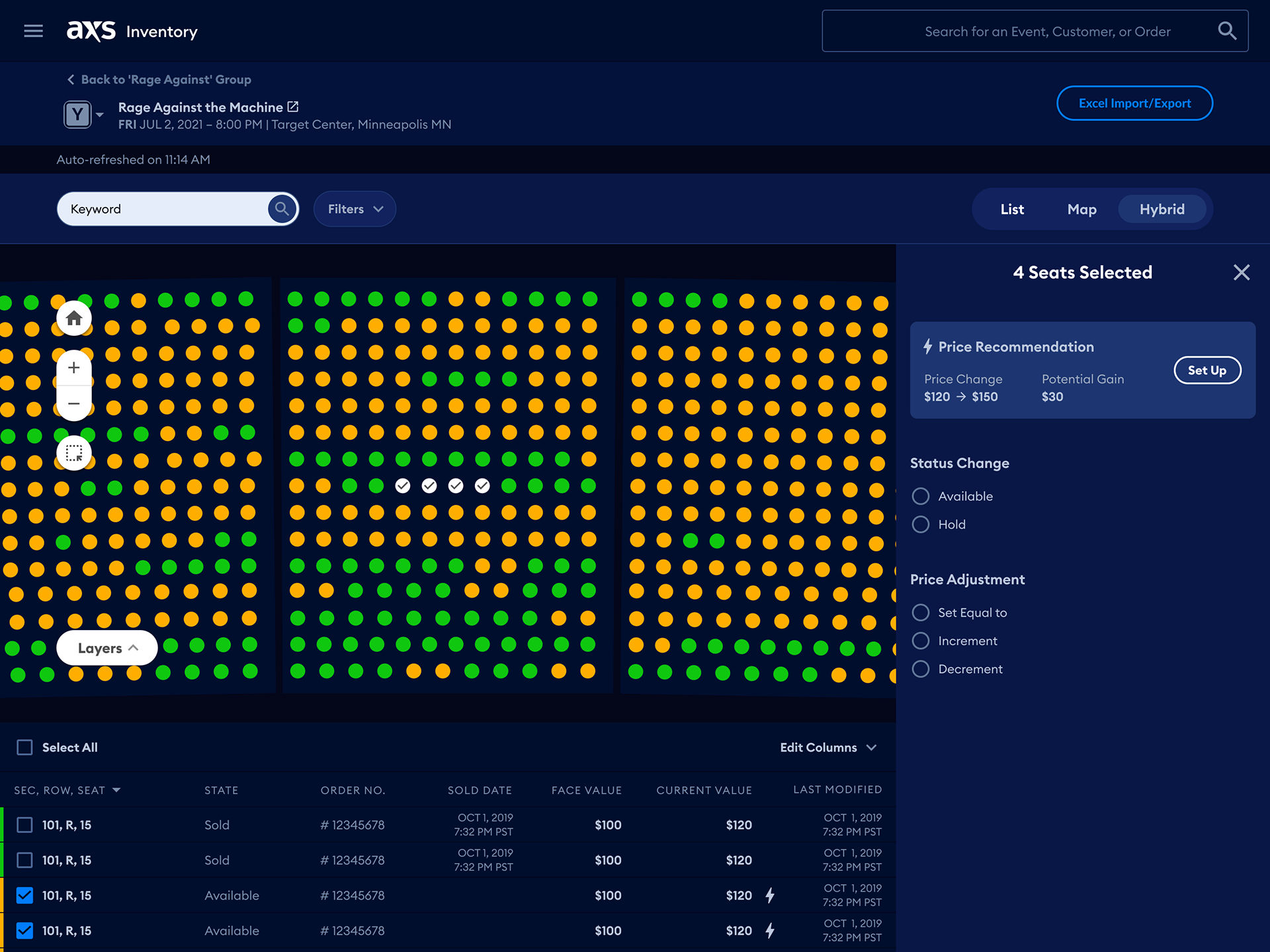
Task: Click the Auto-refreshed on 11:14 AM text
Action: click(133, 159)
